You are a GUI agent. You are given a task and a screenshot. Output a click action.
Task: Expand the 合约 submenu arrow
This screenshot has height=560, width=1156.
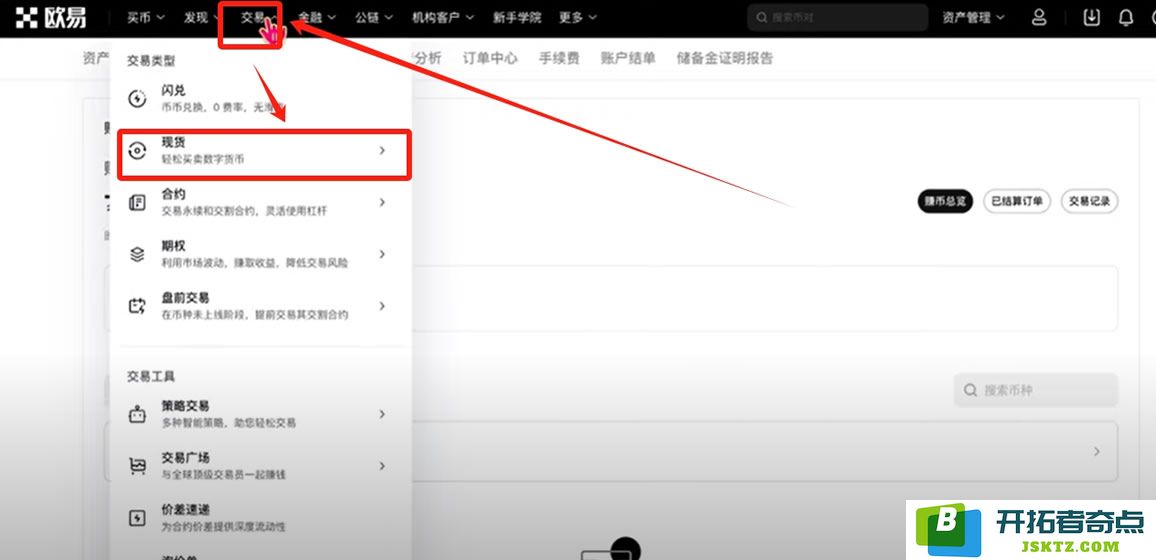pos(382,202)
